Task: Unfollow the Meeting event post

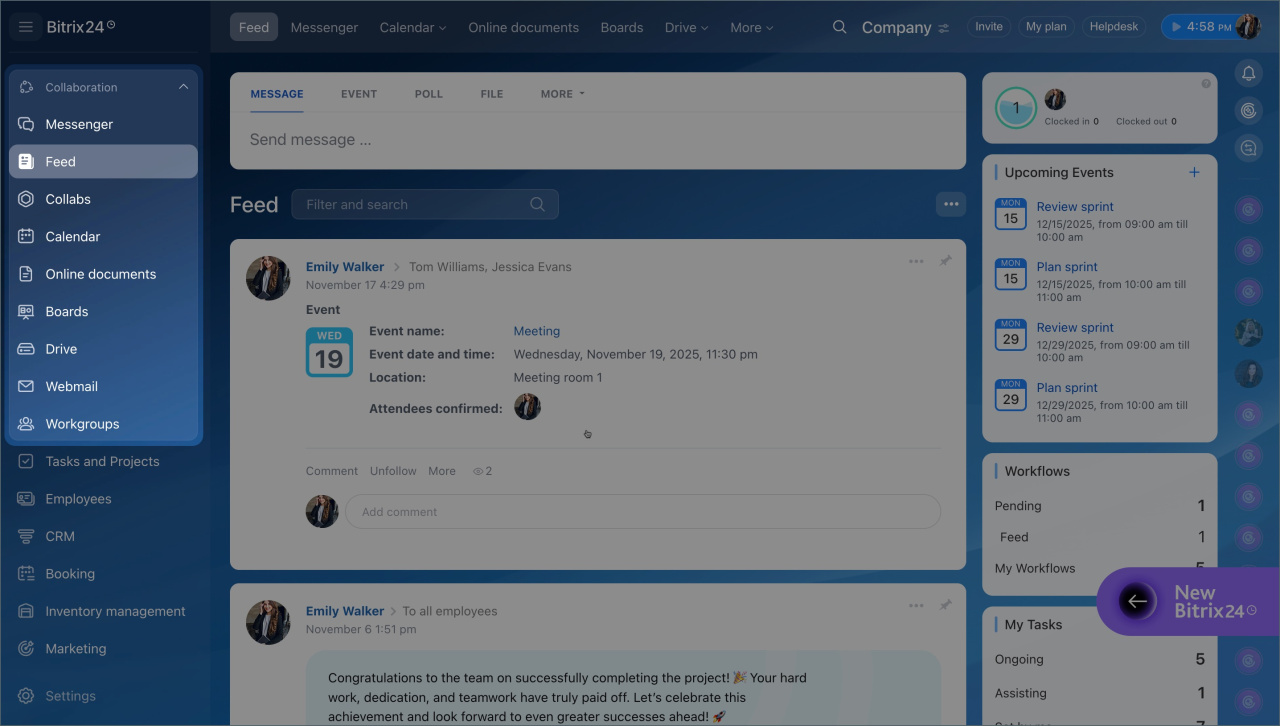Action: coord(393,471)
